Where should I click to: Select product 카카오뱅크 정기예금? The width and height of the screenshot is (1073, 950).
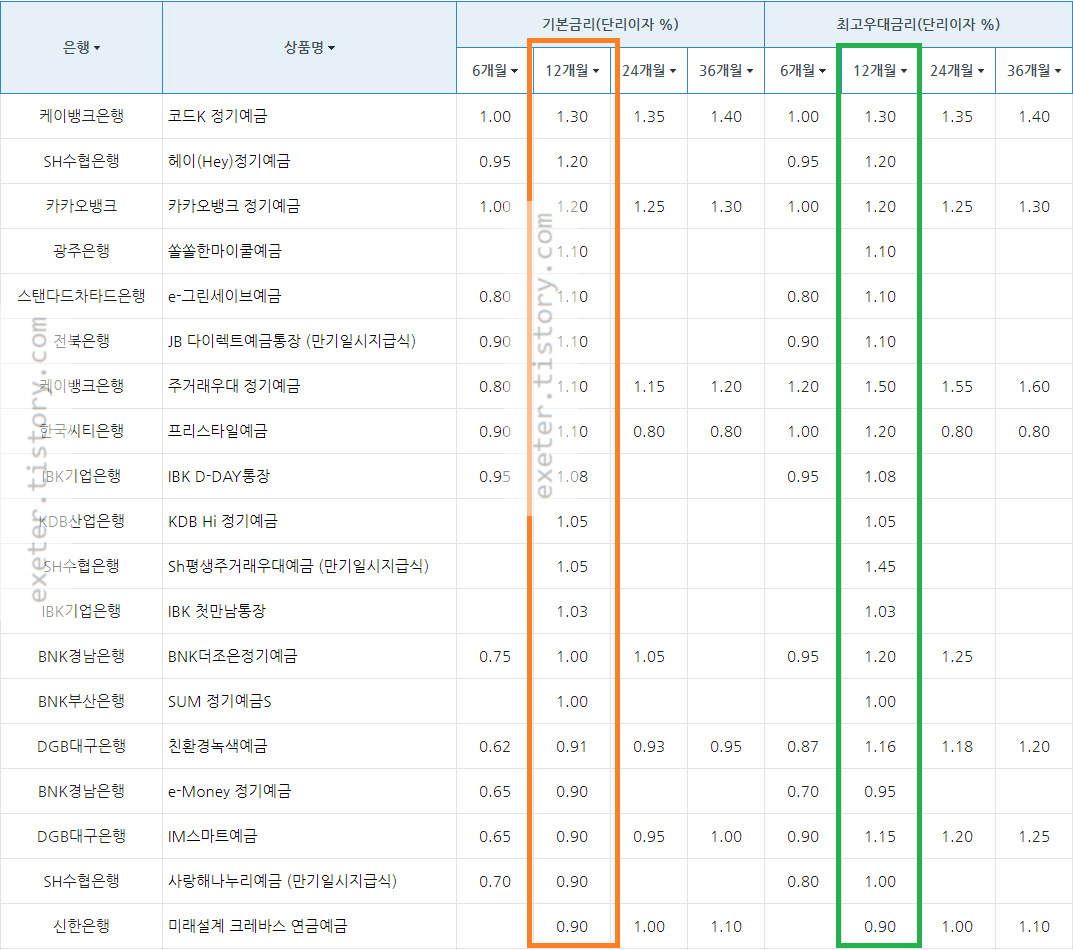click(x=234, y=206)
